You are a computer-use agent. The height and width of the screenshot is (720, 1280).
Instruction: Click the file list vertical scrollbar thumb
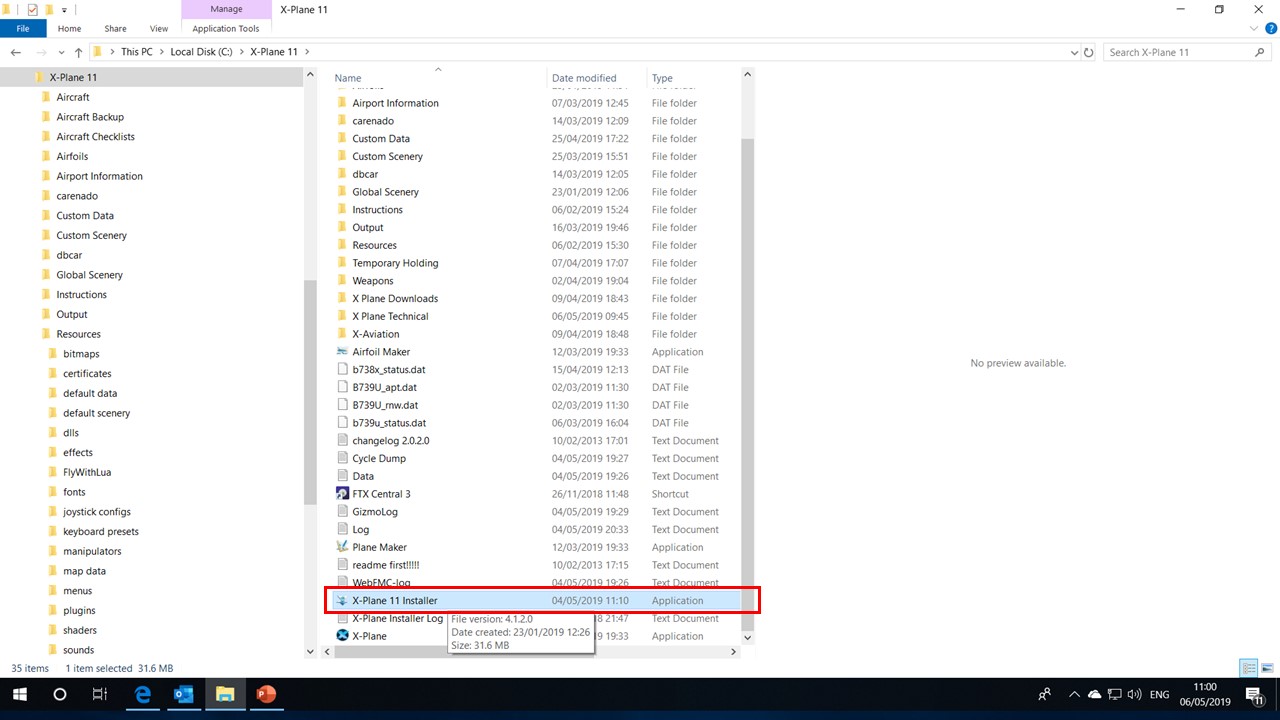tap(747, 384)
